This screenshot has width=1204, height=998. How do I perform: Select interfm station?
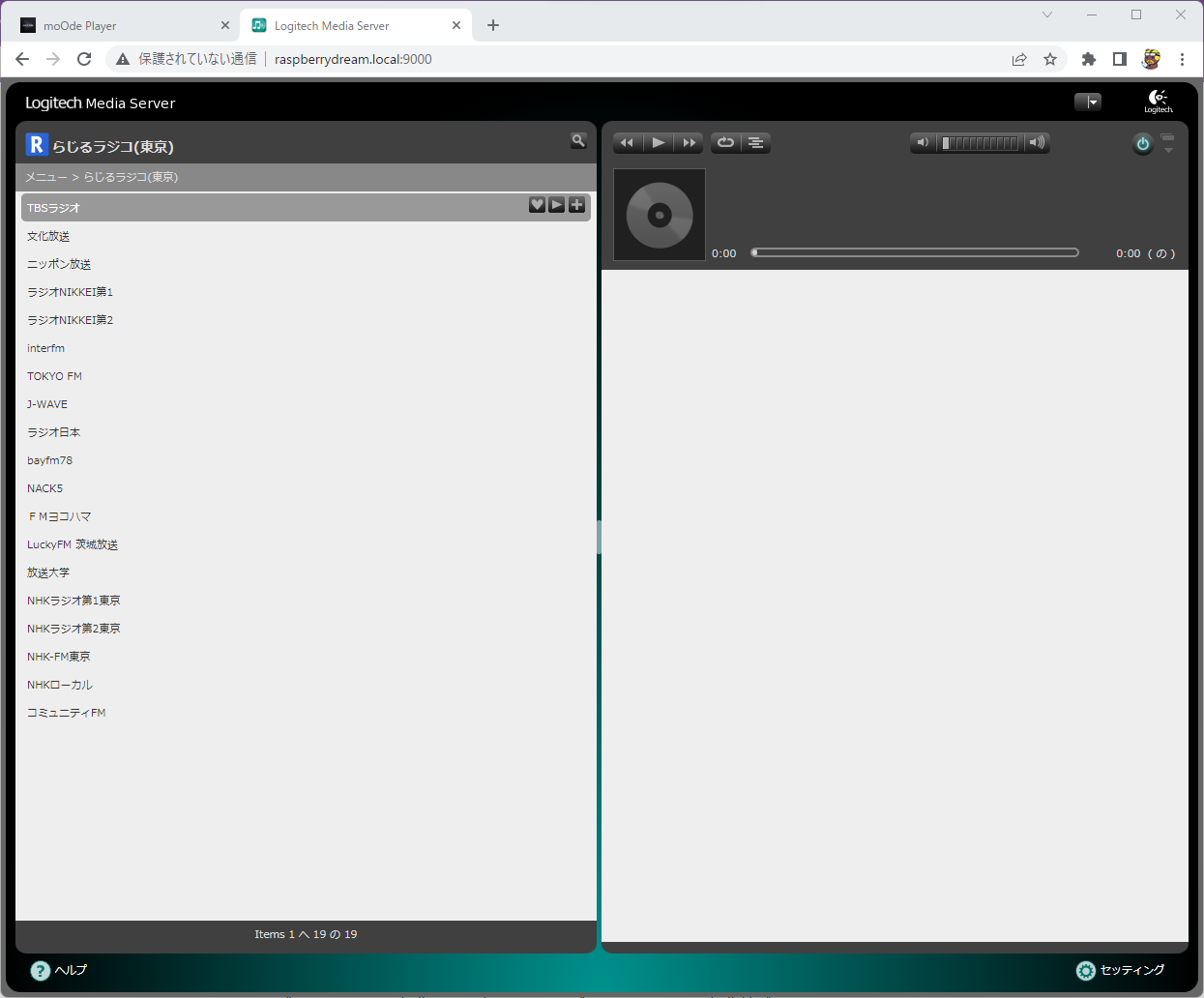pyautogui.click(x=306, y=348)
